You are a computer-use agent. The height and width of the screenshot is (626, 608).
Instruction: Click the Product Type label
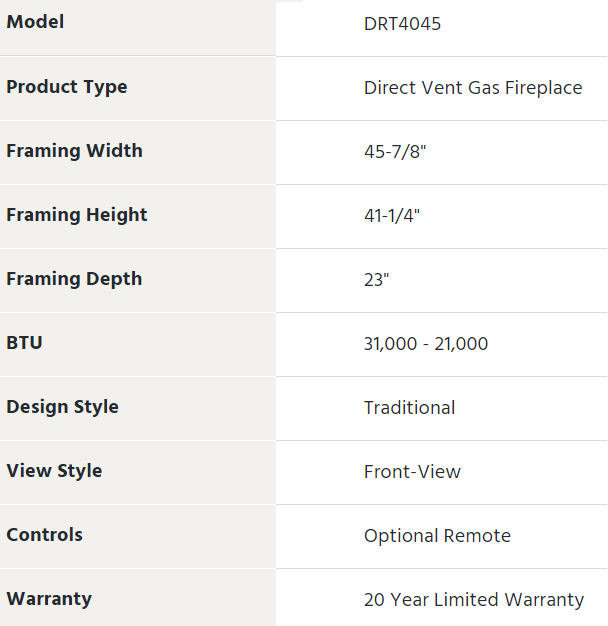click(67, 87)
